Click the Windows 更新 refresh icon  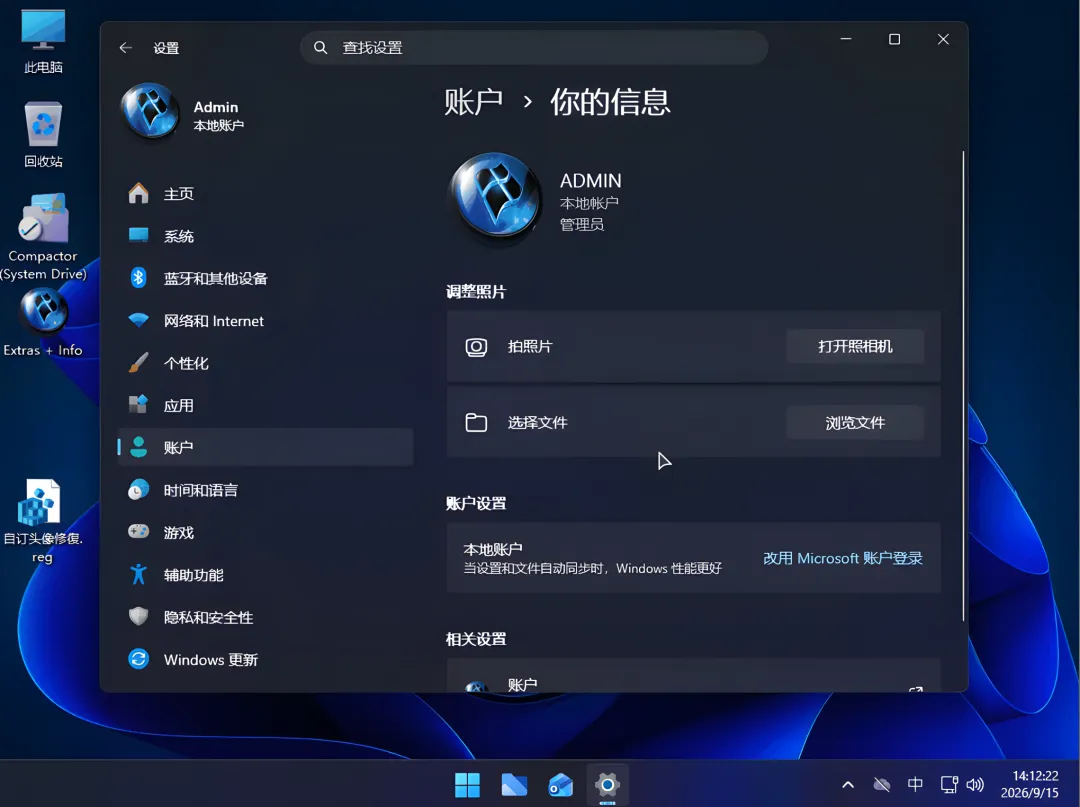[138, 659]
